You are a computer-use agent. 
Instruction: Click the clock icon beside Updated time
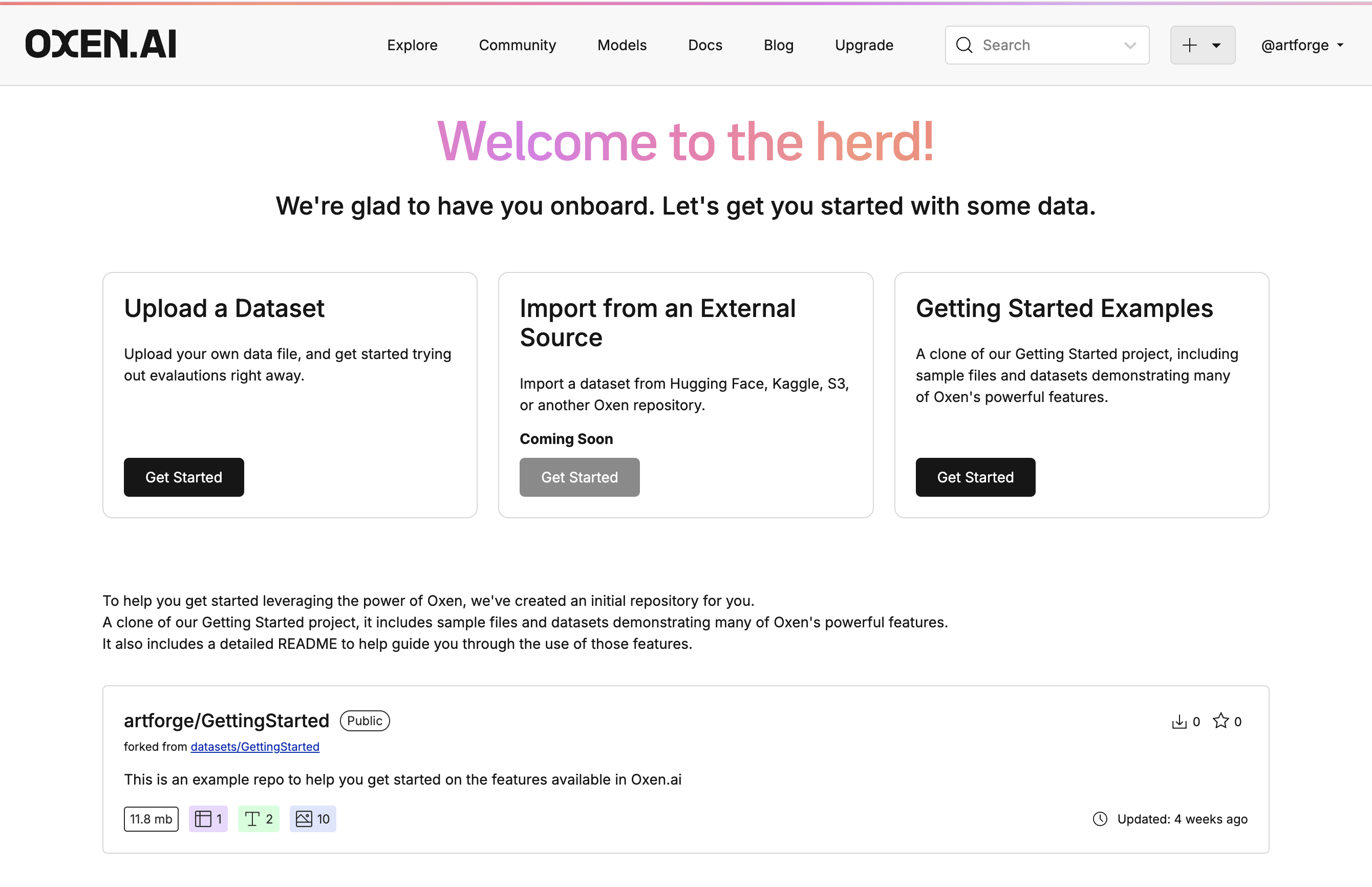pos(1100,818)
